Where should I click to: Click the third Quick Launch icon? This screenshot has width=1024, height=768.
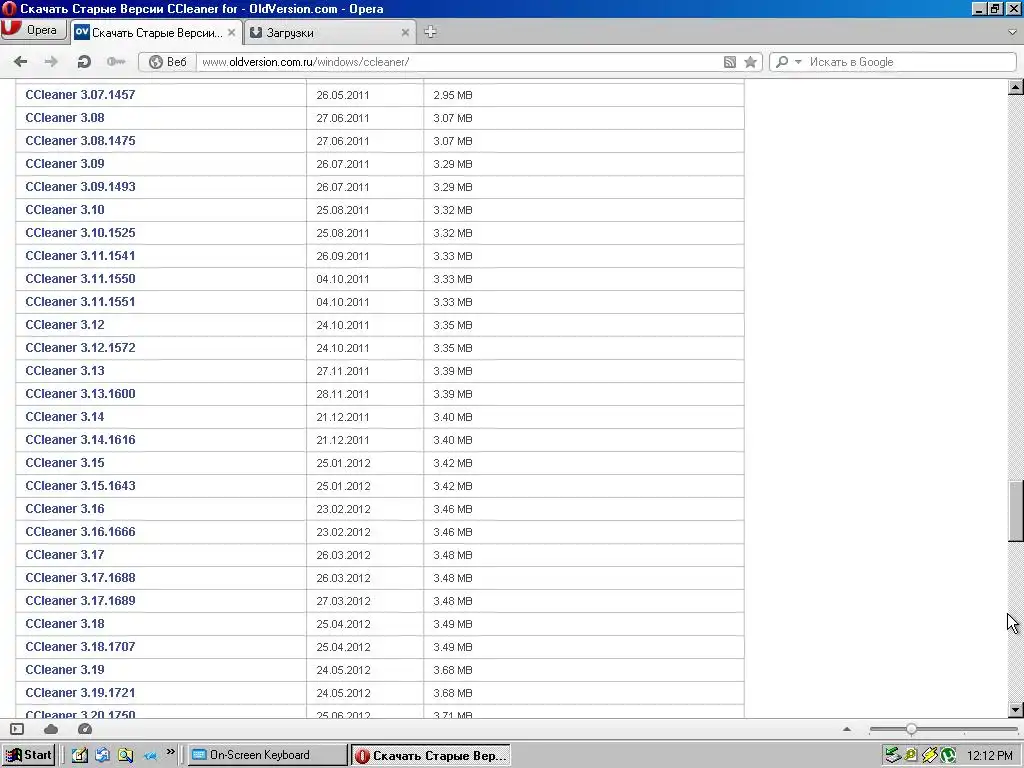[125, 755]
